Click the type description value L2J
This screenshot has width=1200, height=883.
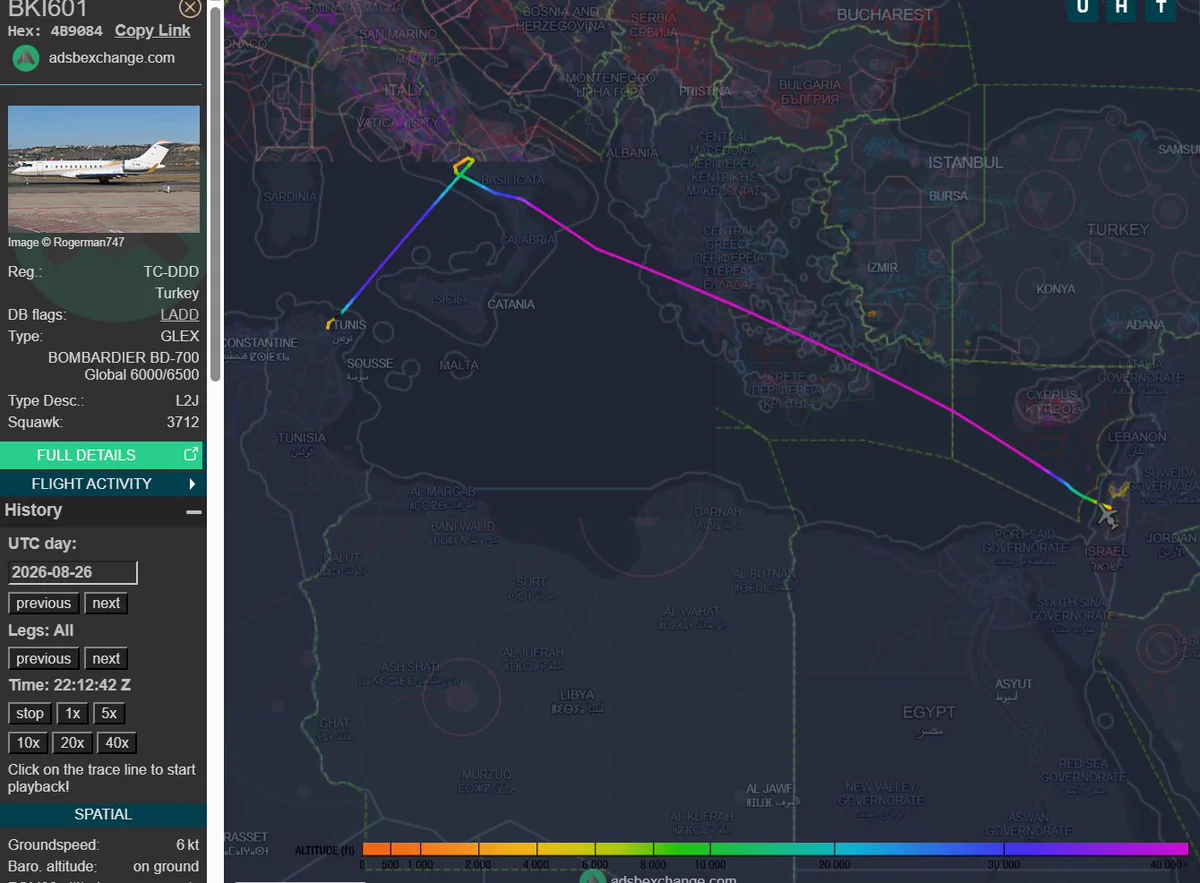tap(187, 401)
